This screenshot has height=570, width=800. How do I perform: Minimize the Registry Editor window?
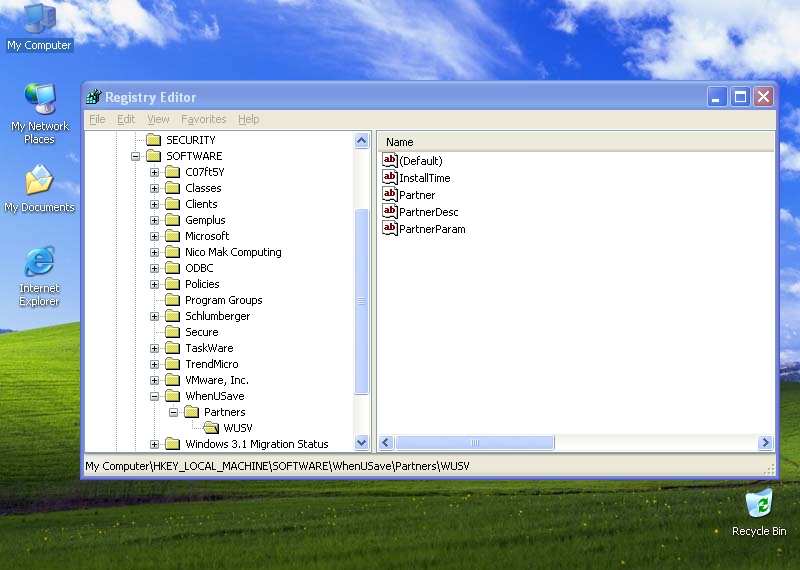tap(716, 96)
